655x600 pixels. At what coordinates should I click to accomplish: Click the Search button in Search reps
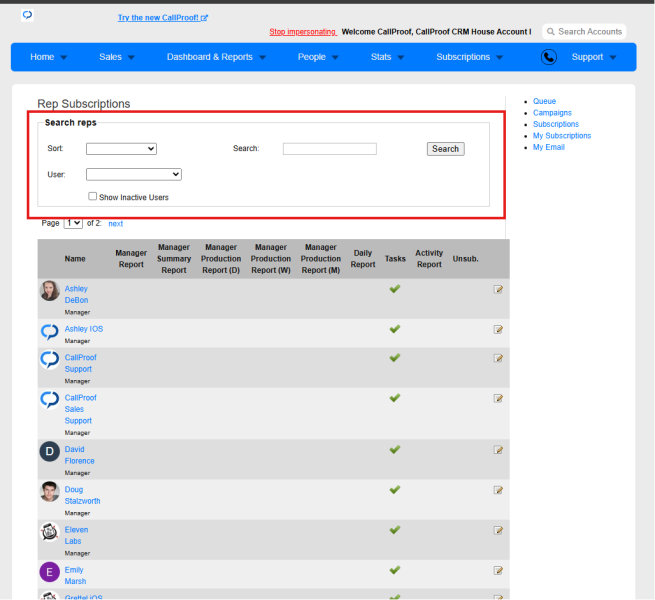445,149
